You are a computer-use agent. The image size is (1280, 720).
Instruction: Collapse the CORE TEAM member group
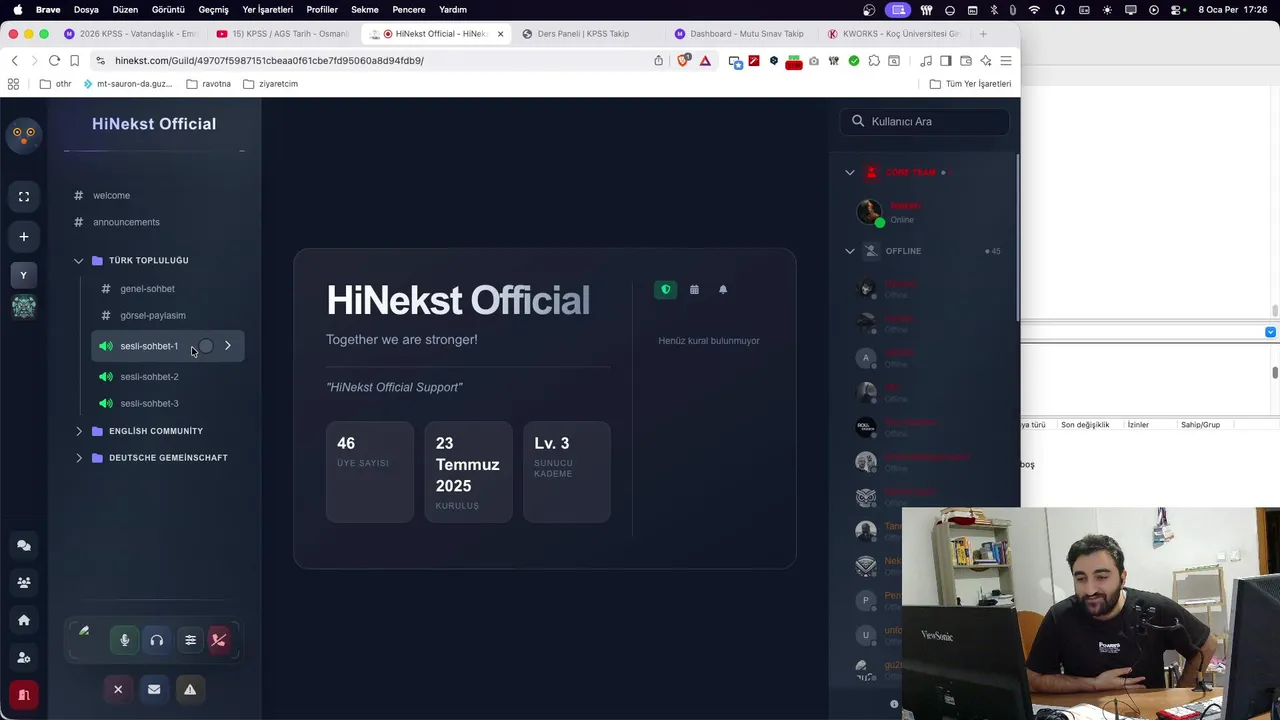(850, 172)
